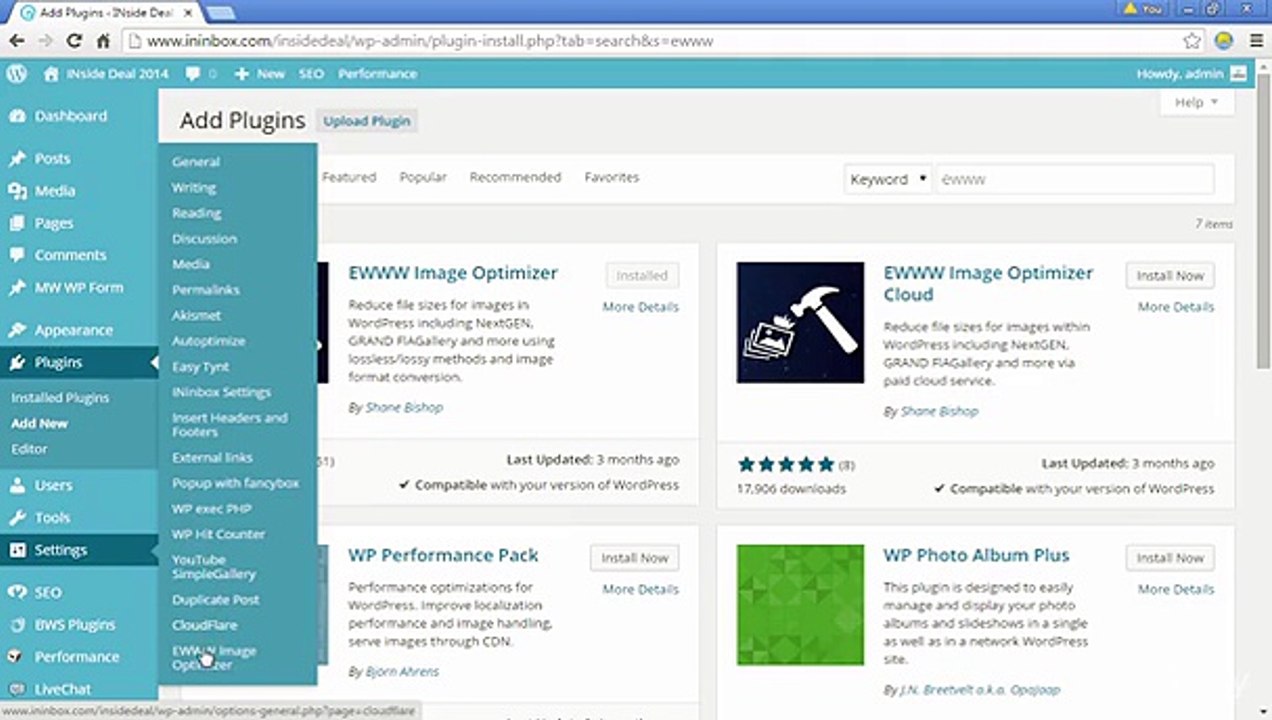Select Reading in Settings flyout

pos(197,213)
